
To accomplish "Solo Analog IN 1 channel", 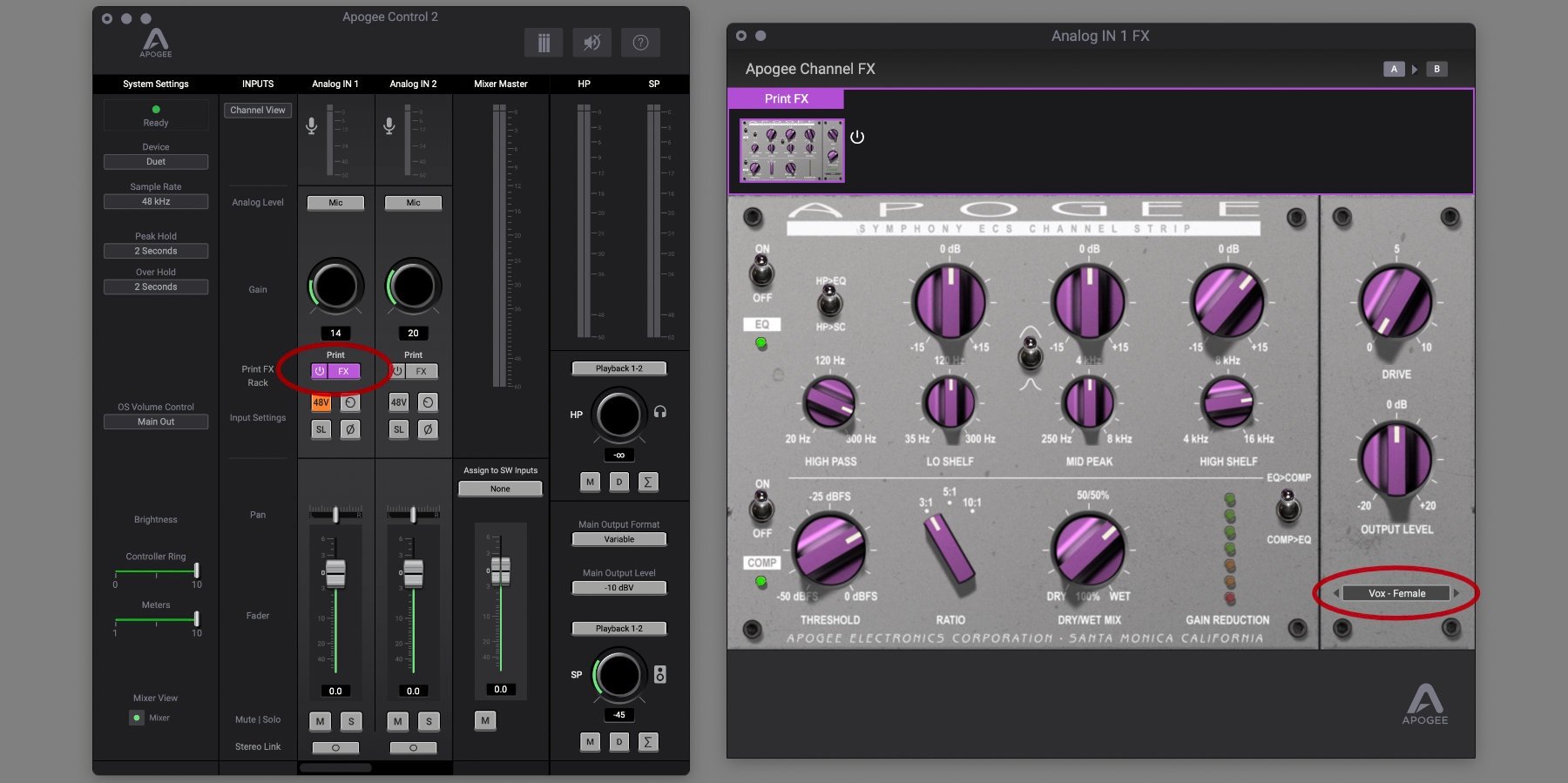I will tap(351, 721).
